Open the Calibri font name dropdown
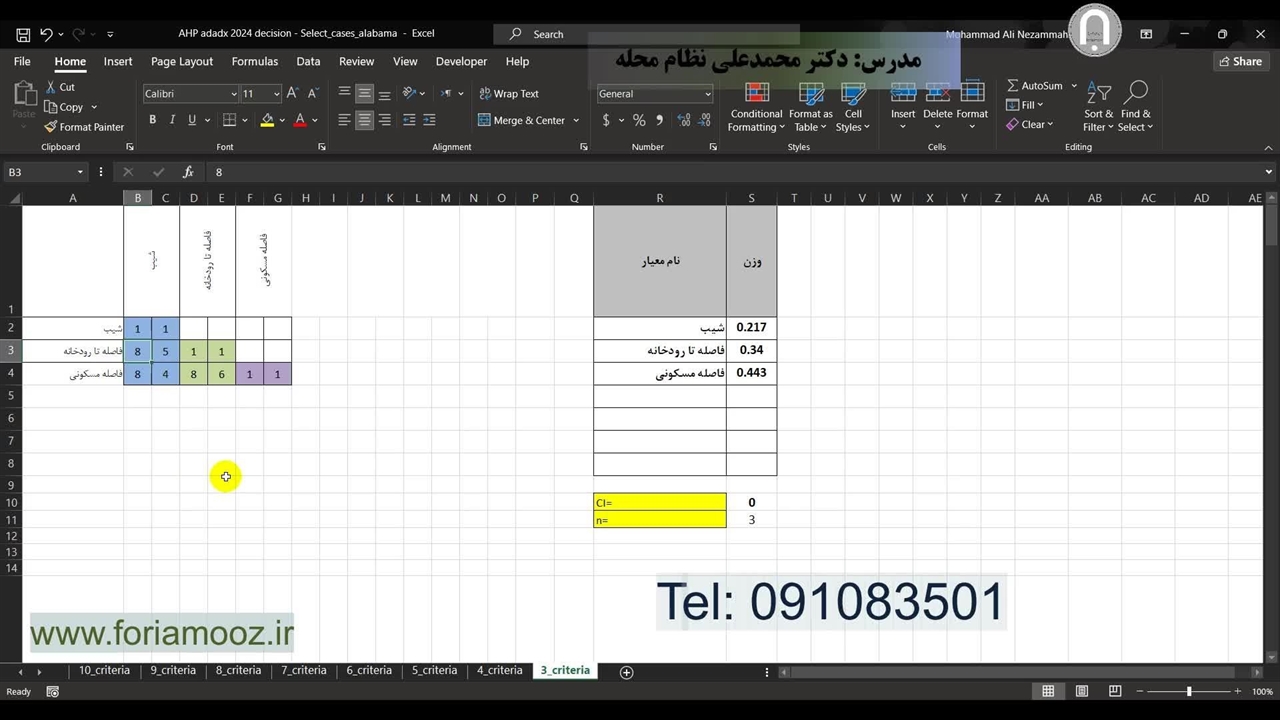 pos(234,94)
